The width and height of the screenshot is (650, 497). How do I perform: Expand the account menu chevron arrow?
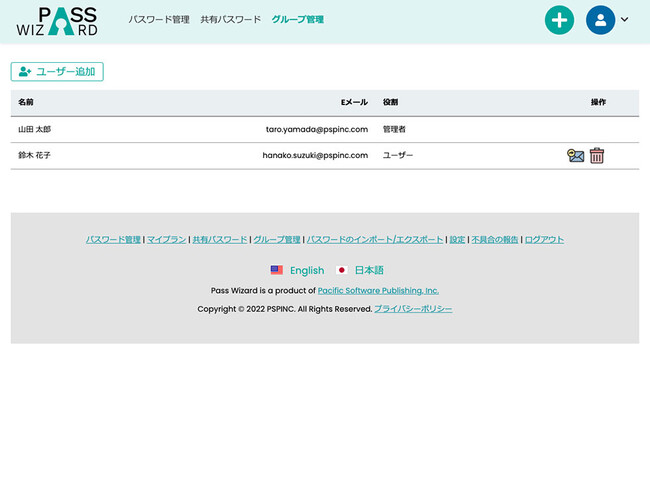[625, 20]
